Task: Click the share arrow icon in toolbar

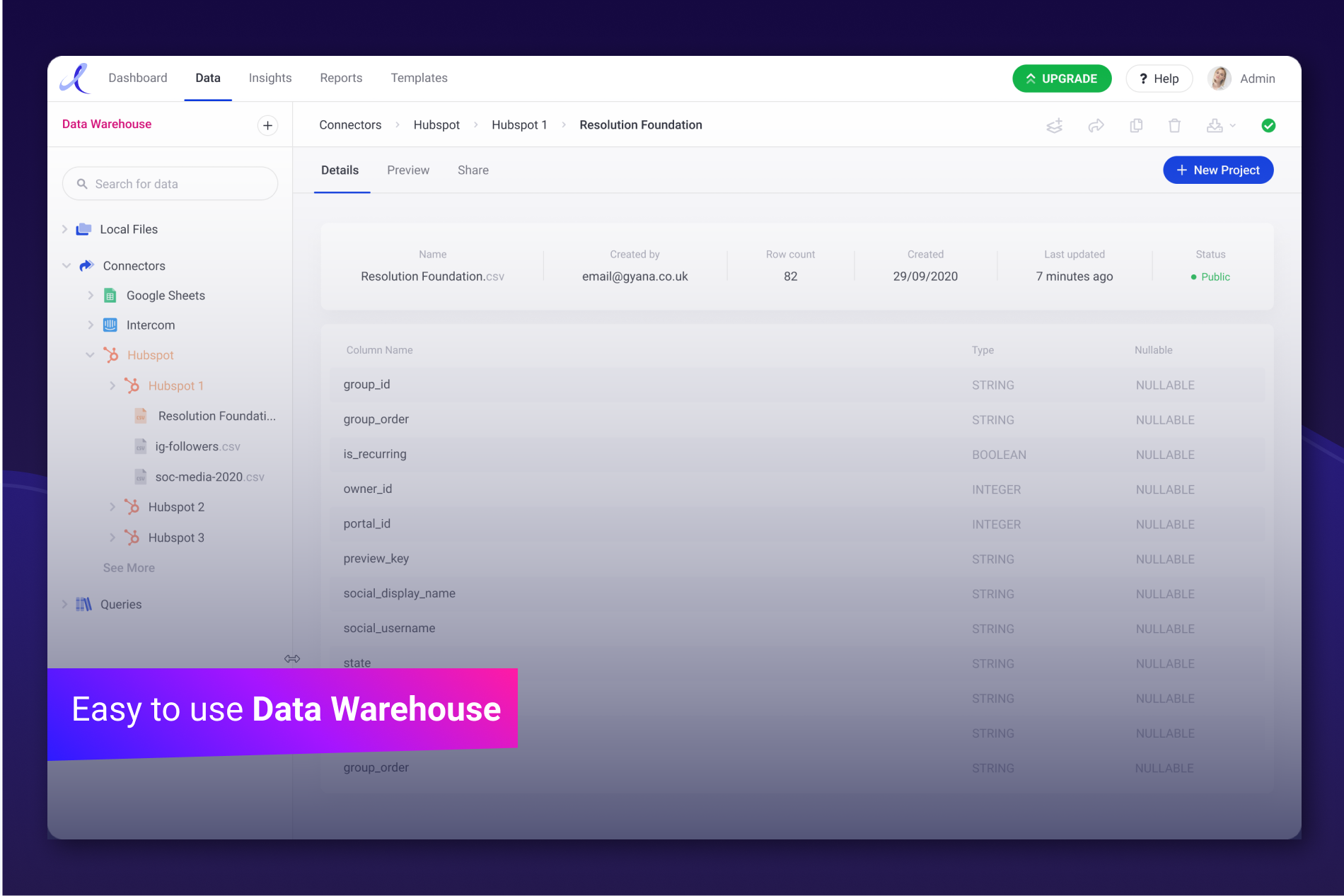Action: click(1096, 125)
